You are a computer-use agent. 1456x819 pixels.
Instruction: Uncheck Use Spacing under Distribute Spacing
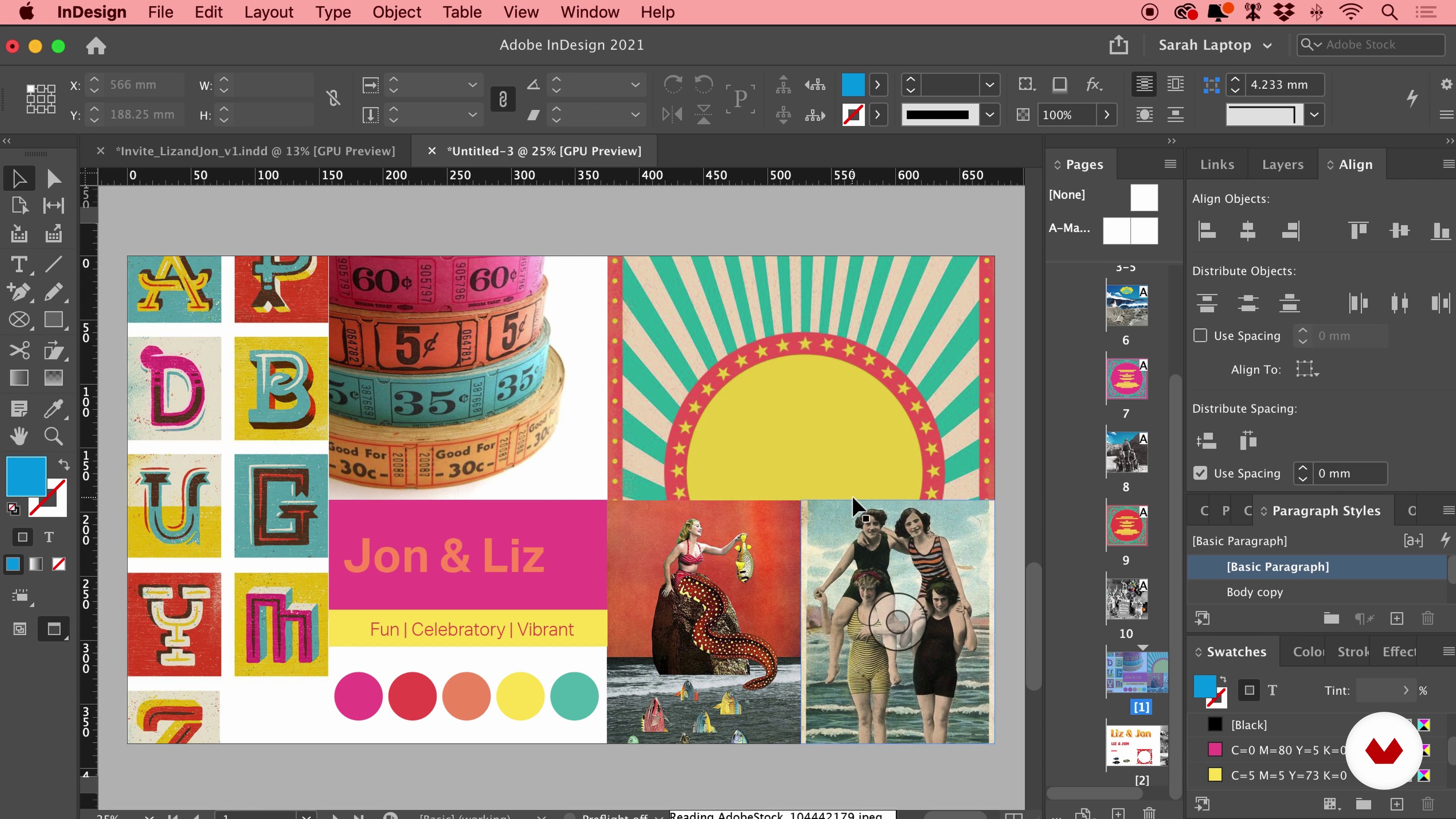tap(1200, 473)
